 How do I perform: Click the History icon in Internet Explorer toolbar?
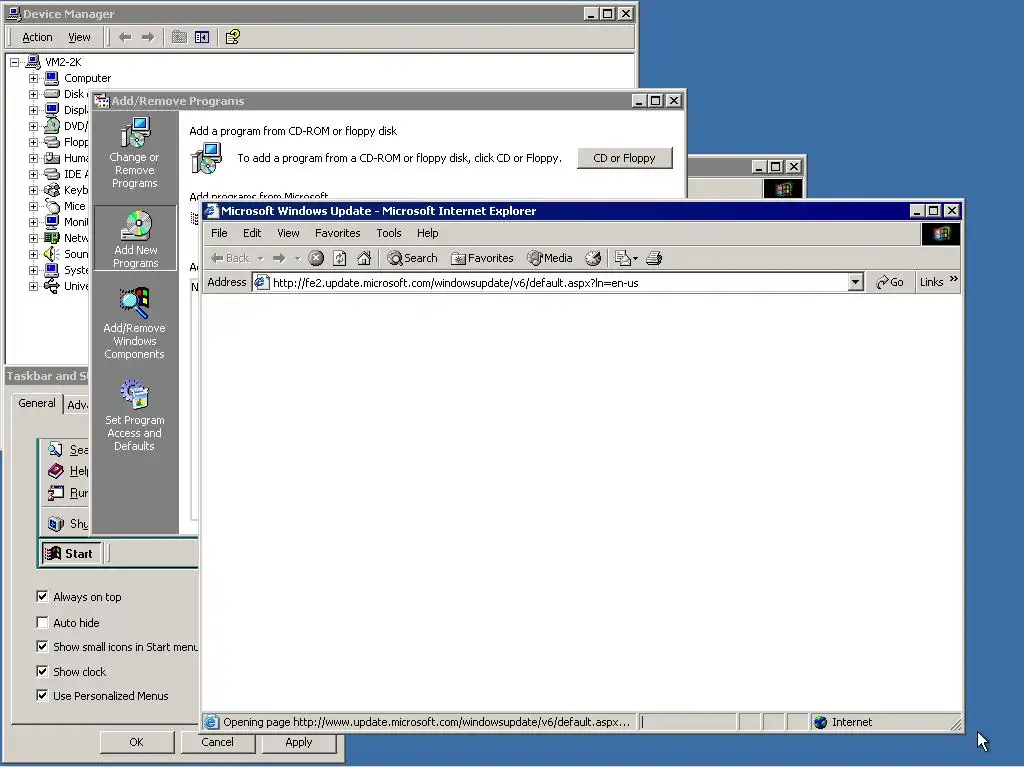pos(593,258)
